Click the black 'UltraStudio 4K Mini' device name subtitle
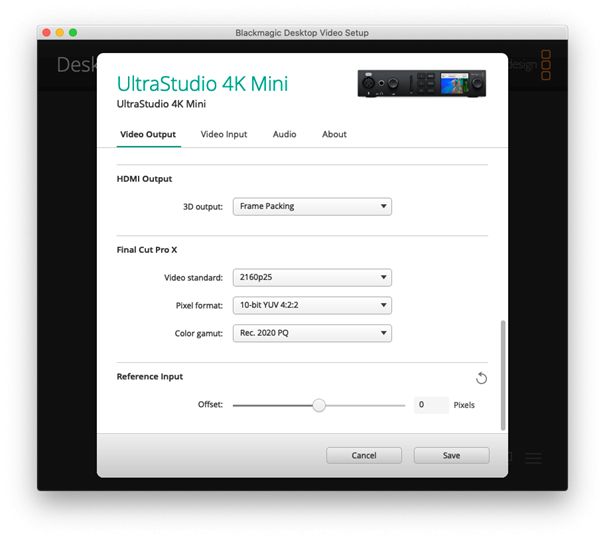Viewport: 605px width, 540px height. (161, 104)
